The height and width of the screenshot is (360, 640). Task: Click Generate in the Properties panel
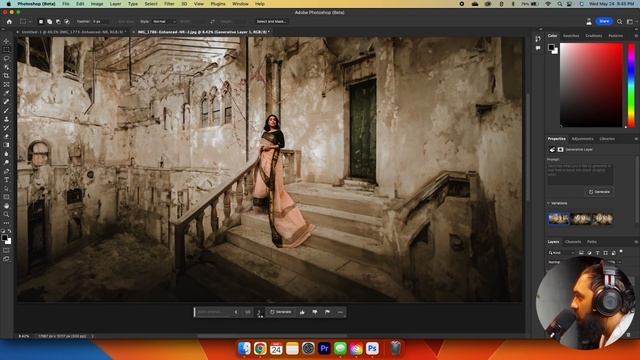[x=599, y=191]
